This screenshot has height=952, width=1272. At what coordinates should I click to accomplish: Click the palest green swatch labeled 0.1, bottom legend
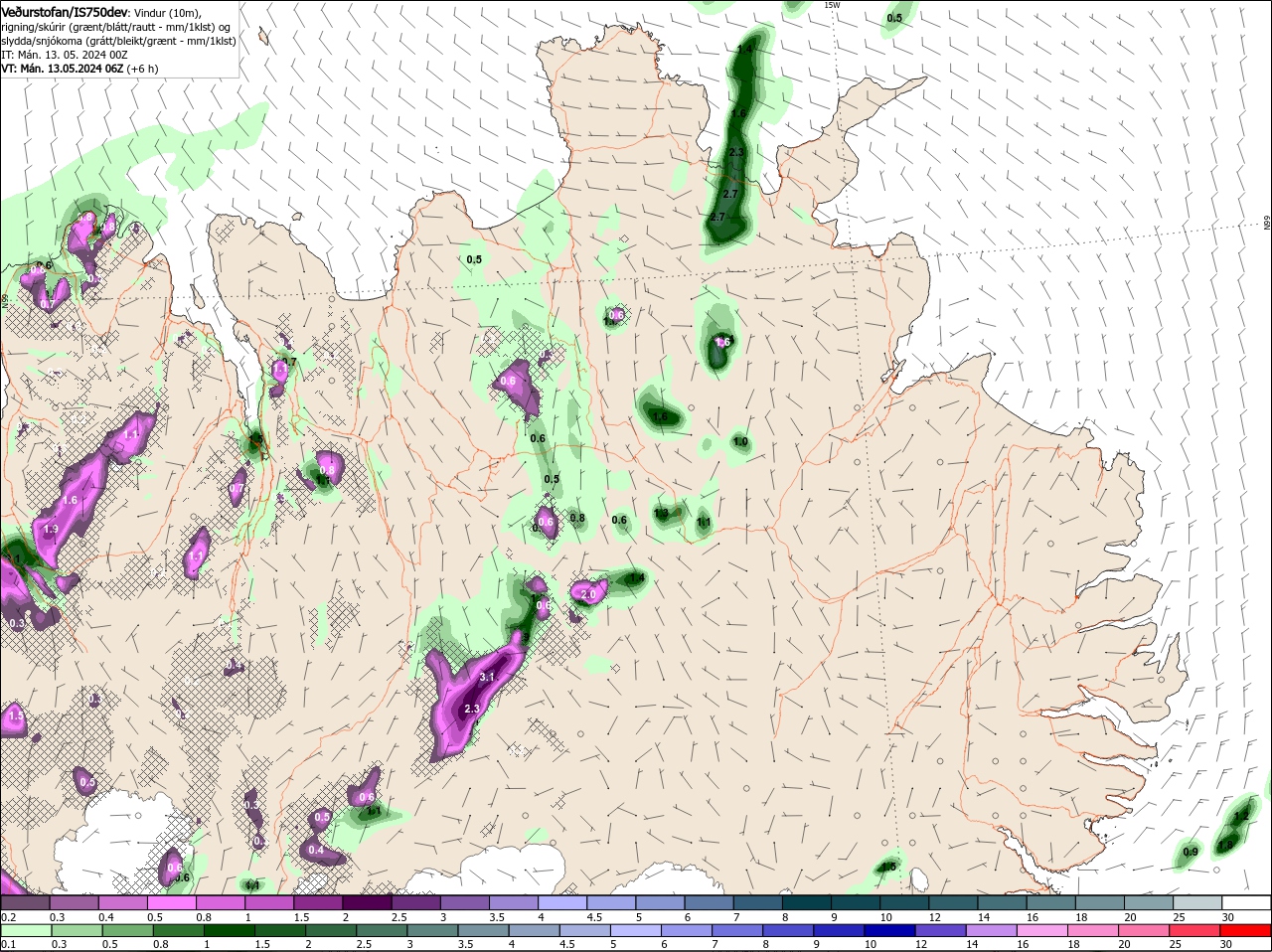click(26, 931)
